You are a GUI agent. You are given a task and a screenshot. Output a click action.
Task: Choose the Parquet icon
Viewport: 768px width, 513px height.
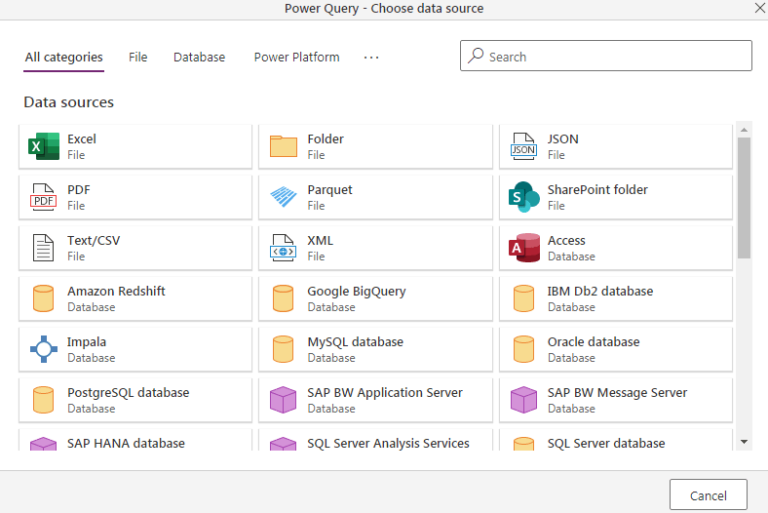pos(283,197)
